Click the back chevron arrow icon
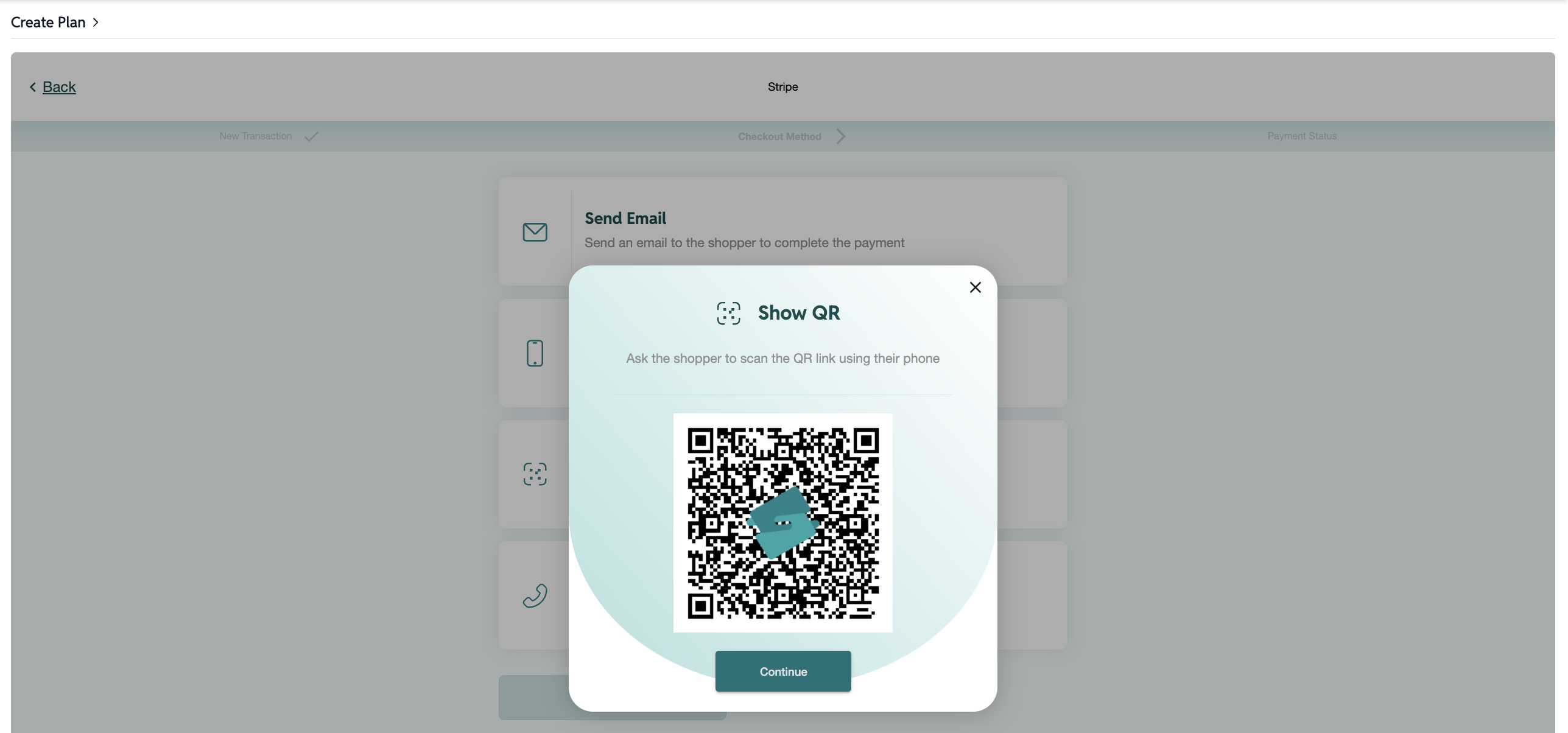Image resolution: width=1568 pixels, height=733 pixels. (33, 87)
